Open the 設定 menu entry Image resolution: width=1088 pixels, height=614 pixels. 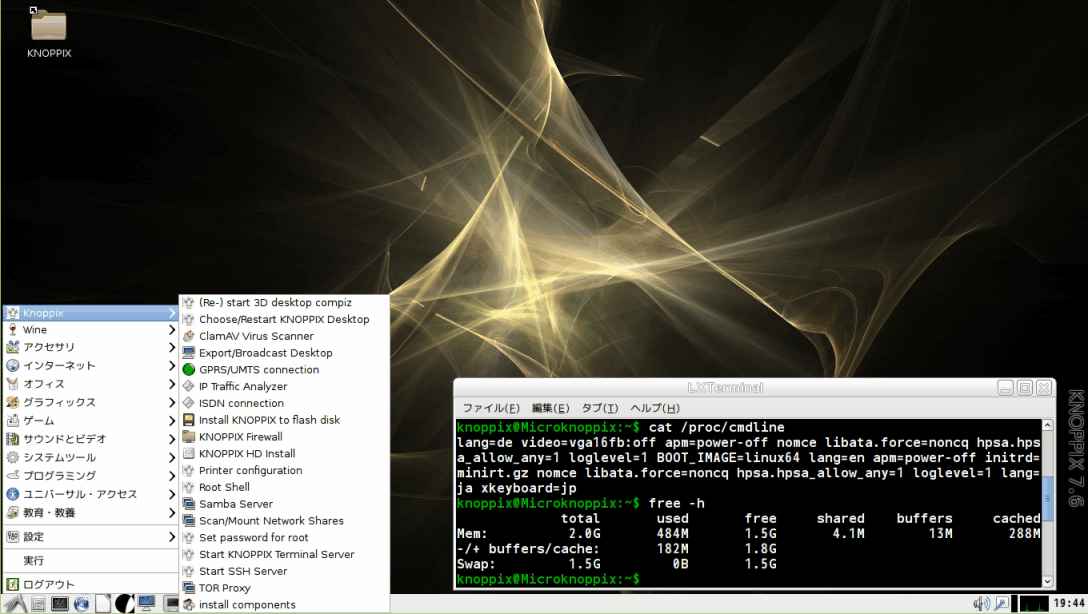[90, 536]
